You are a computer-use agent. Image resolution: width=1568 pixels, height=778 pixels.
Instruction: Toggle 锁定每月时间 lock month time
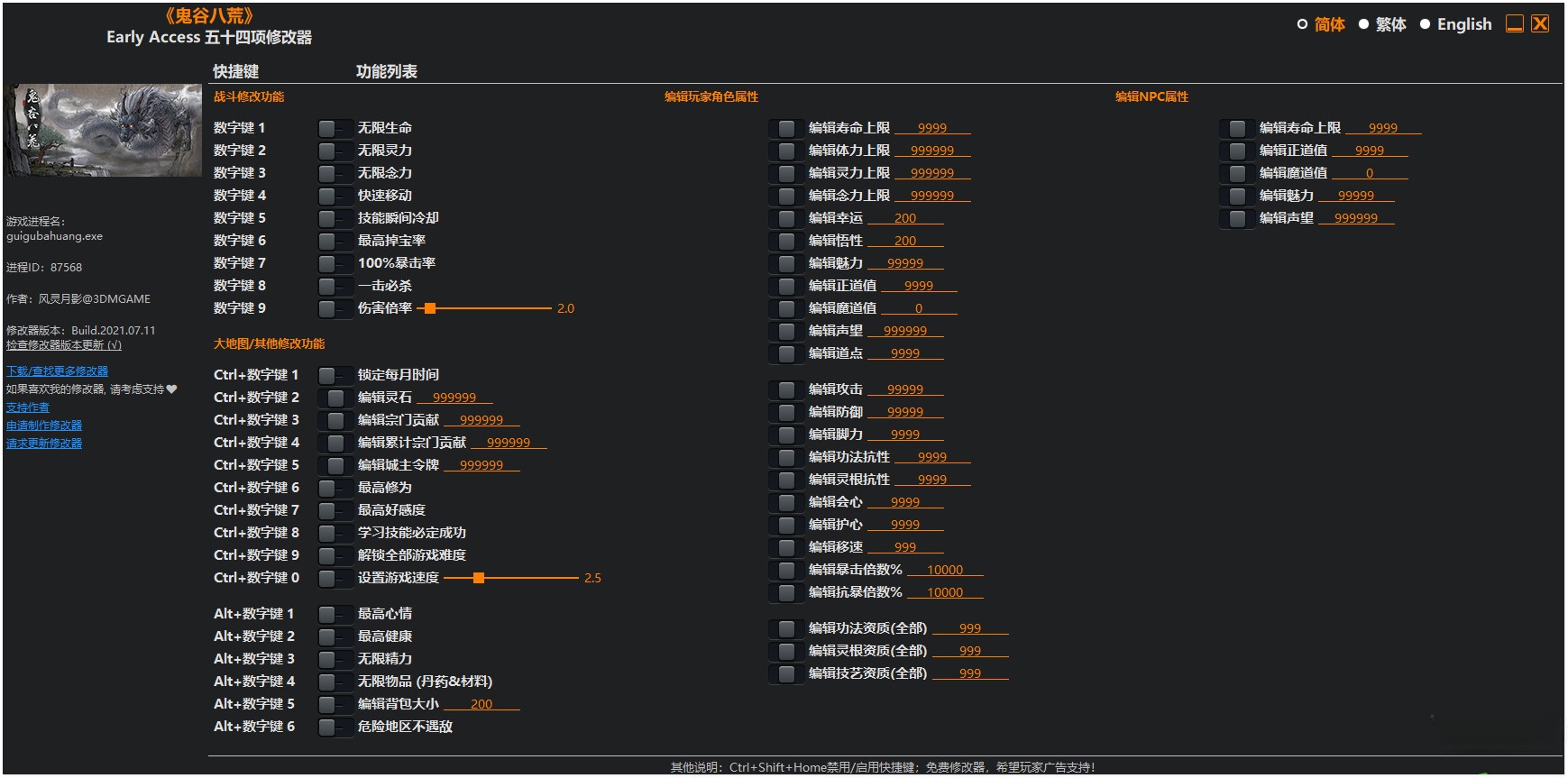pos(335,376)
